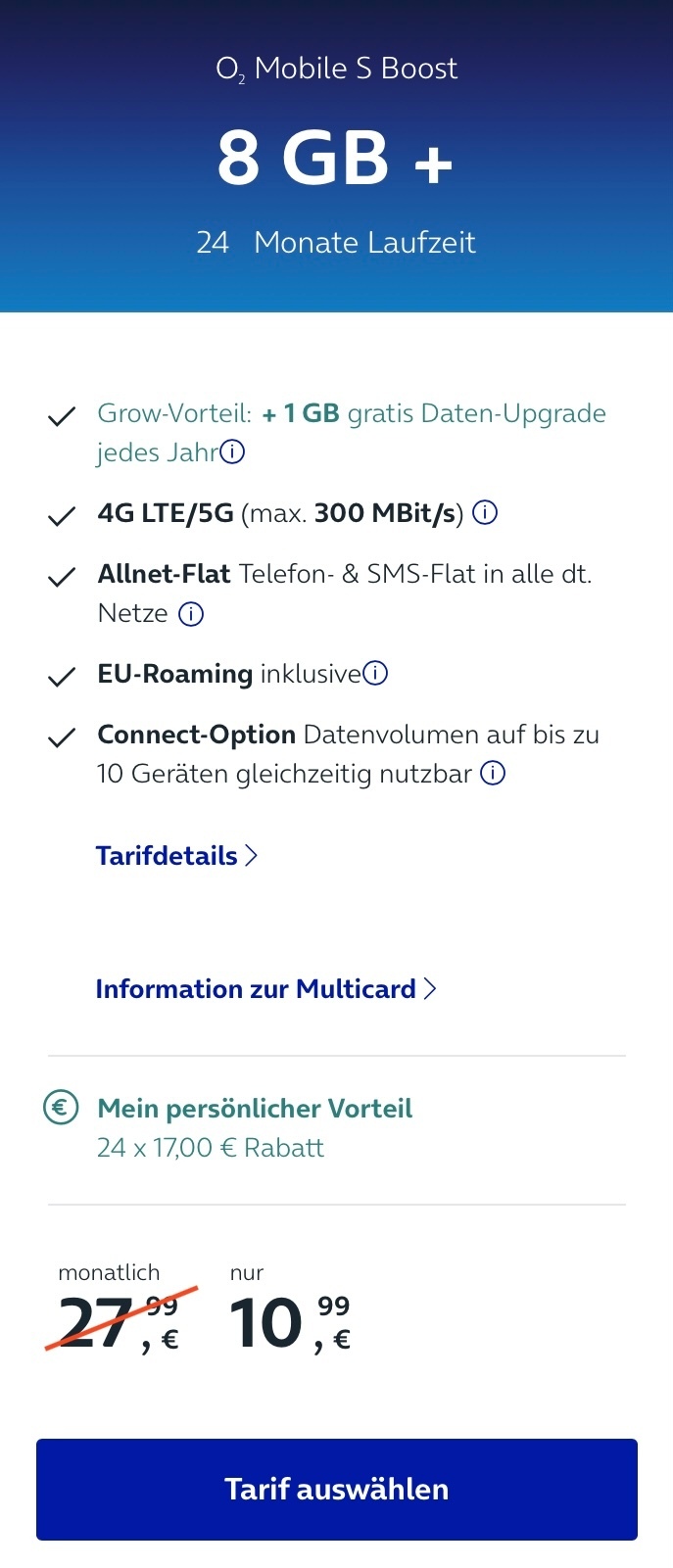Expand chevron arrow right of Tarifdetails
This screenshot has height=1568, width=673.
(x=251, y=856)
